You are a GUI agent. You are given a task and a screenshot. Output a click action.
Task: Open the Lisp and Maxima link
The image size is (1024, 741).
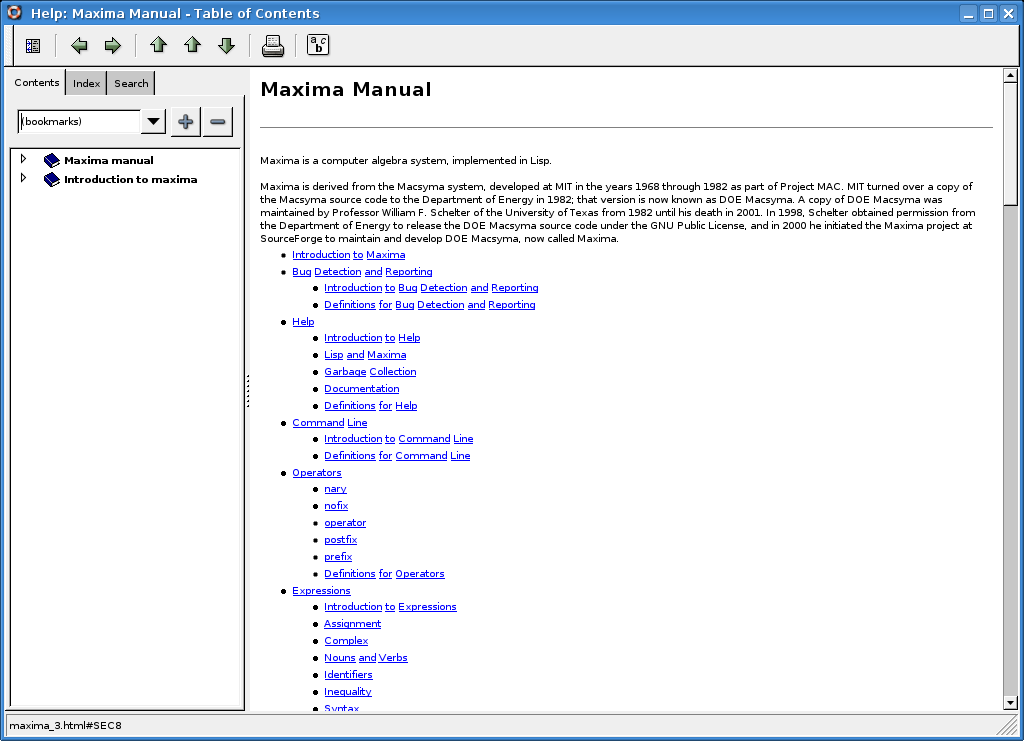tap(365, 355)
